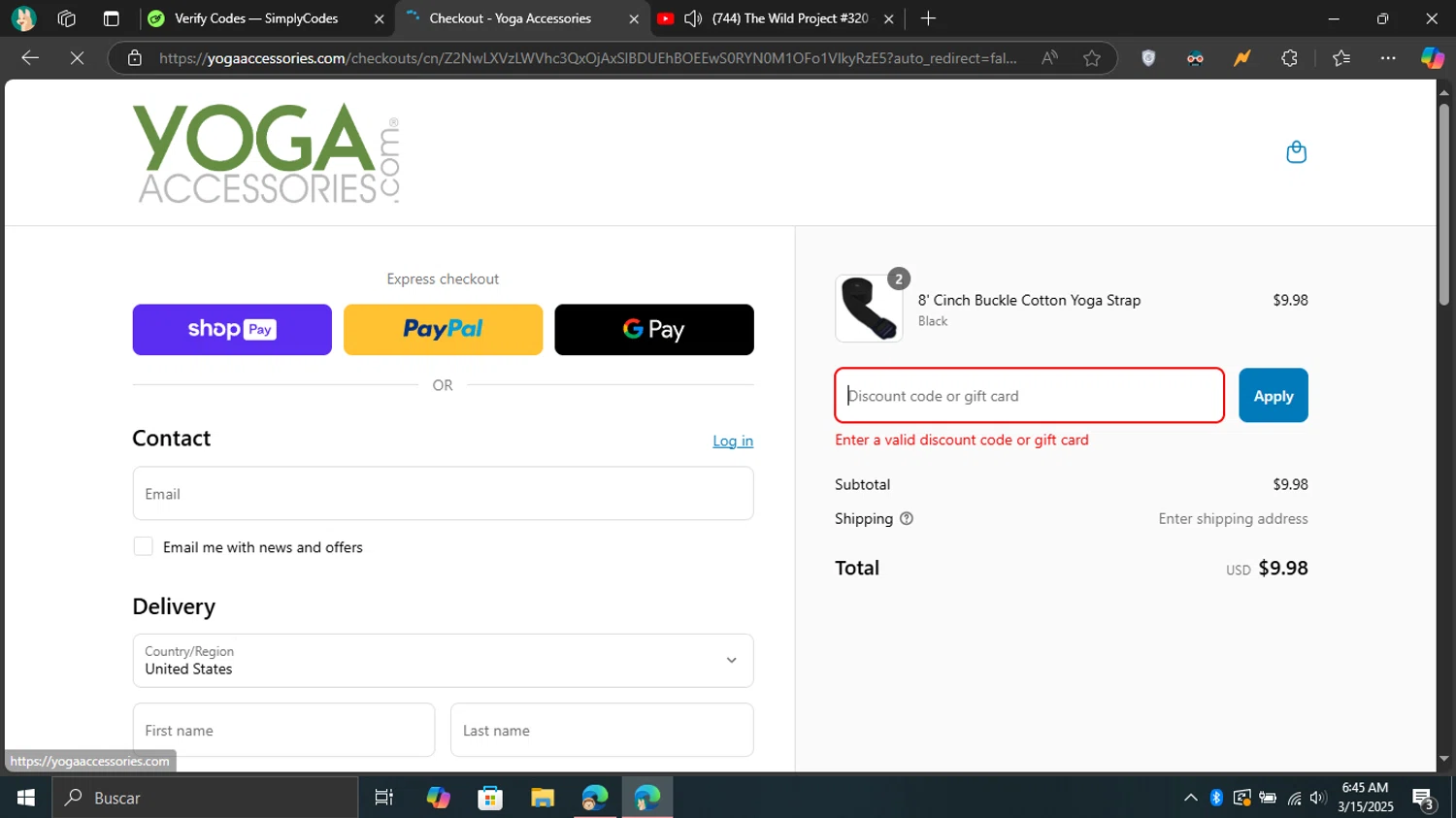
Task: Open Edge Settings and more menu
Action: 1388,58
